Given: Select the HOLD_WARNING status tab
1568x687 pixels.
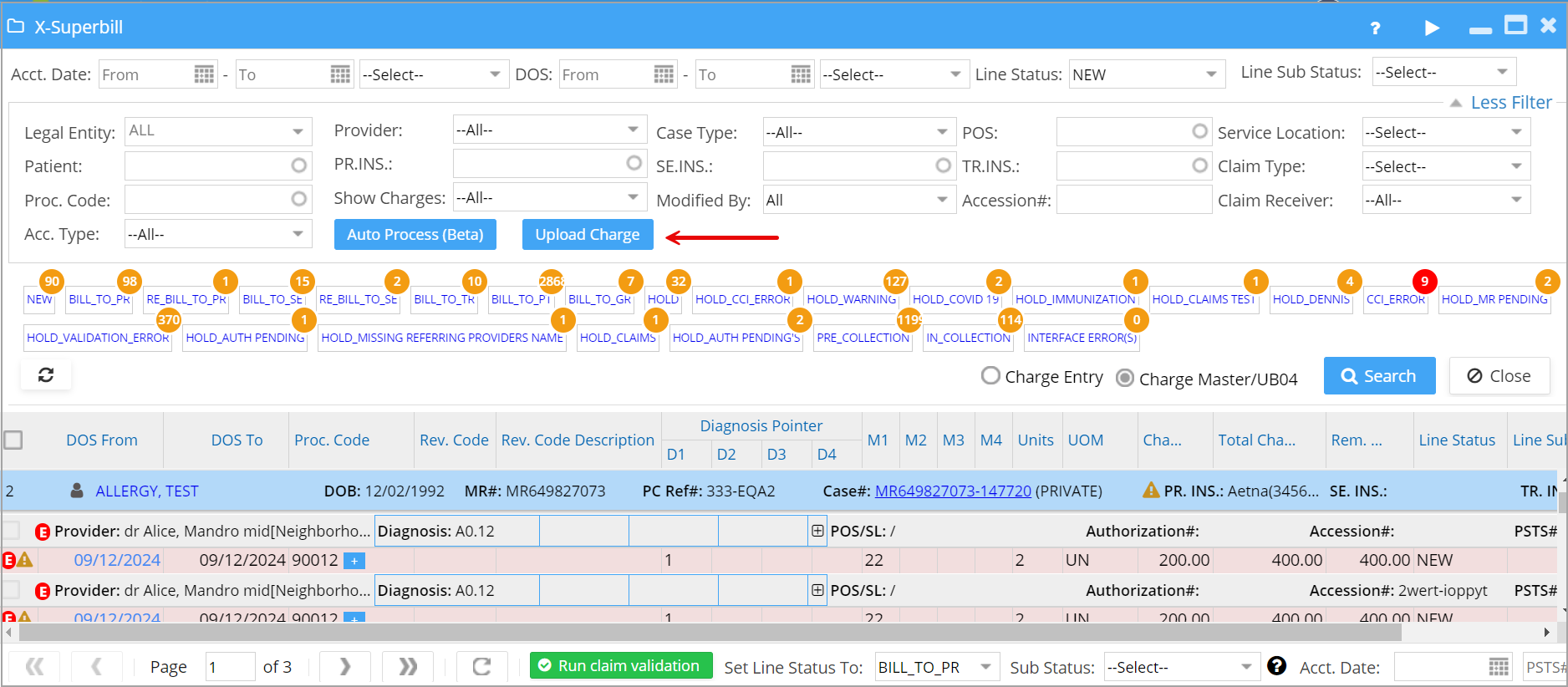Looking at the screenshot, I should coord(851,299).
